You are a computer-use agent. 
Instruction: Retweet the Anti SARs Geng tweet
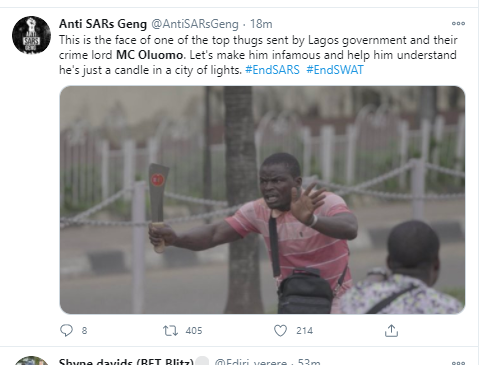(x=170, y=331)
